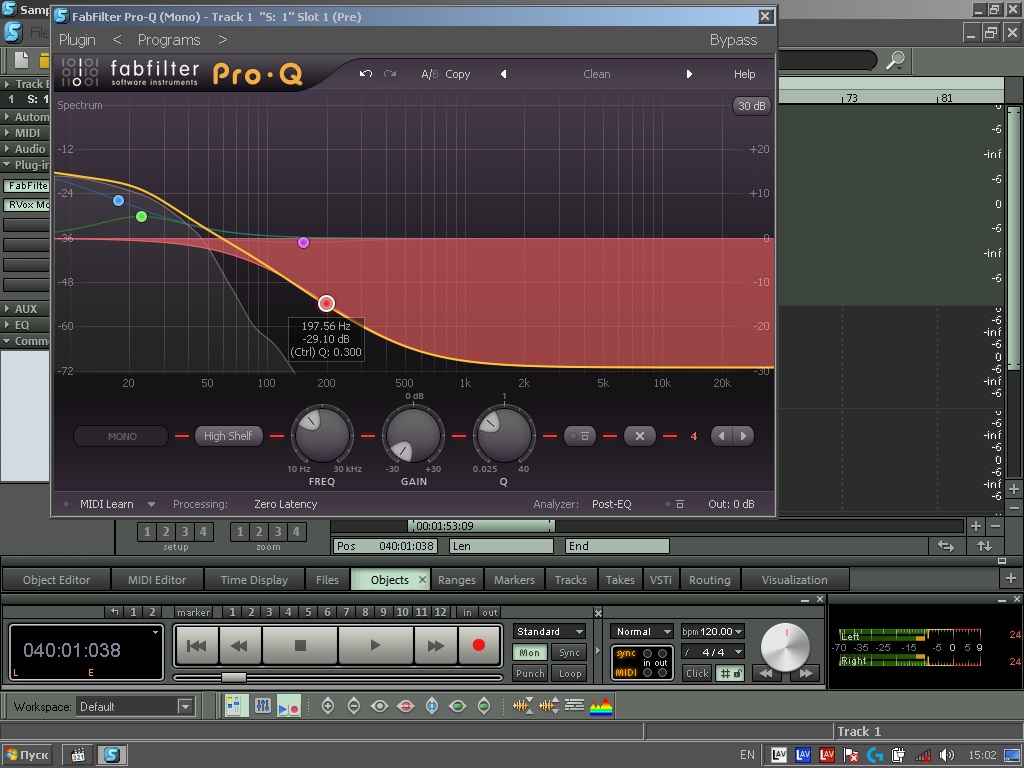Toggle the MIDI Learn indicator
The image size is (1024, 768).
pos(66,504)
